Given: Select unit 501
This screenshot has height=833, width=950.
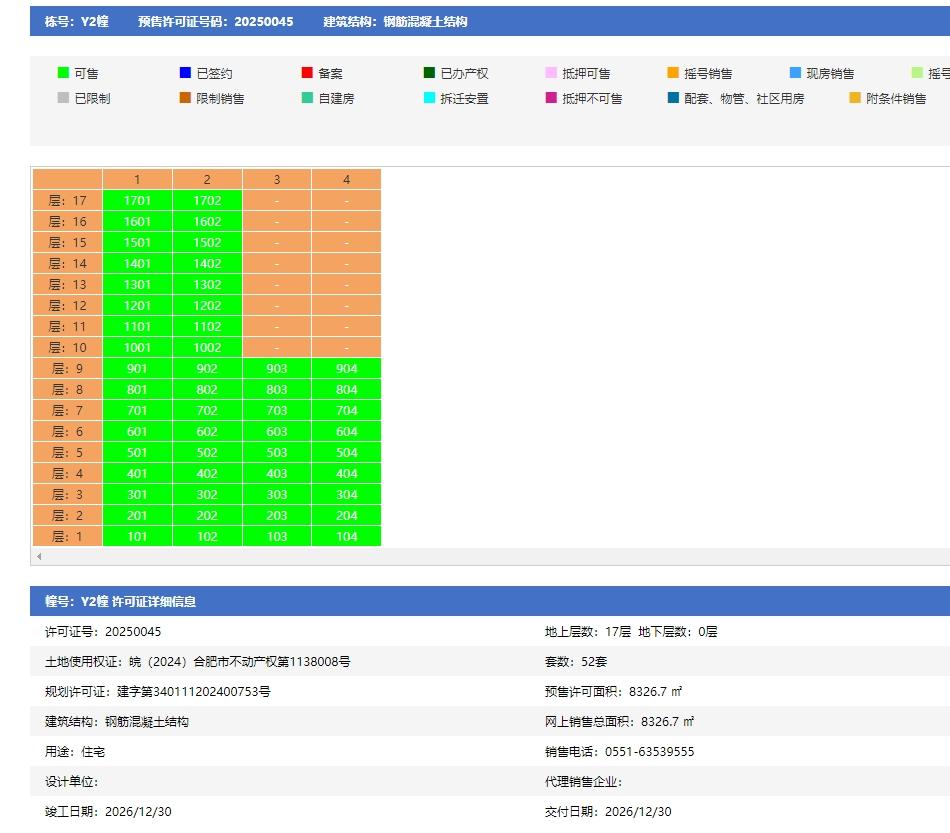Looking at the screenshot, I should coord(138,453).
